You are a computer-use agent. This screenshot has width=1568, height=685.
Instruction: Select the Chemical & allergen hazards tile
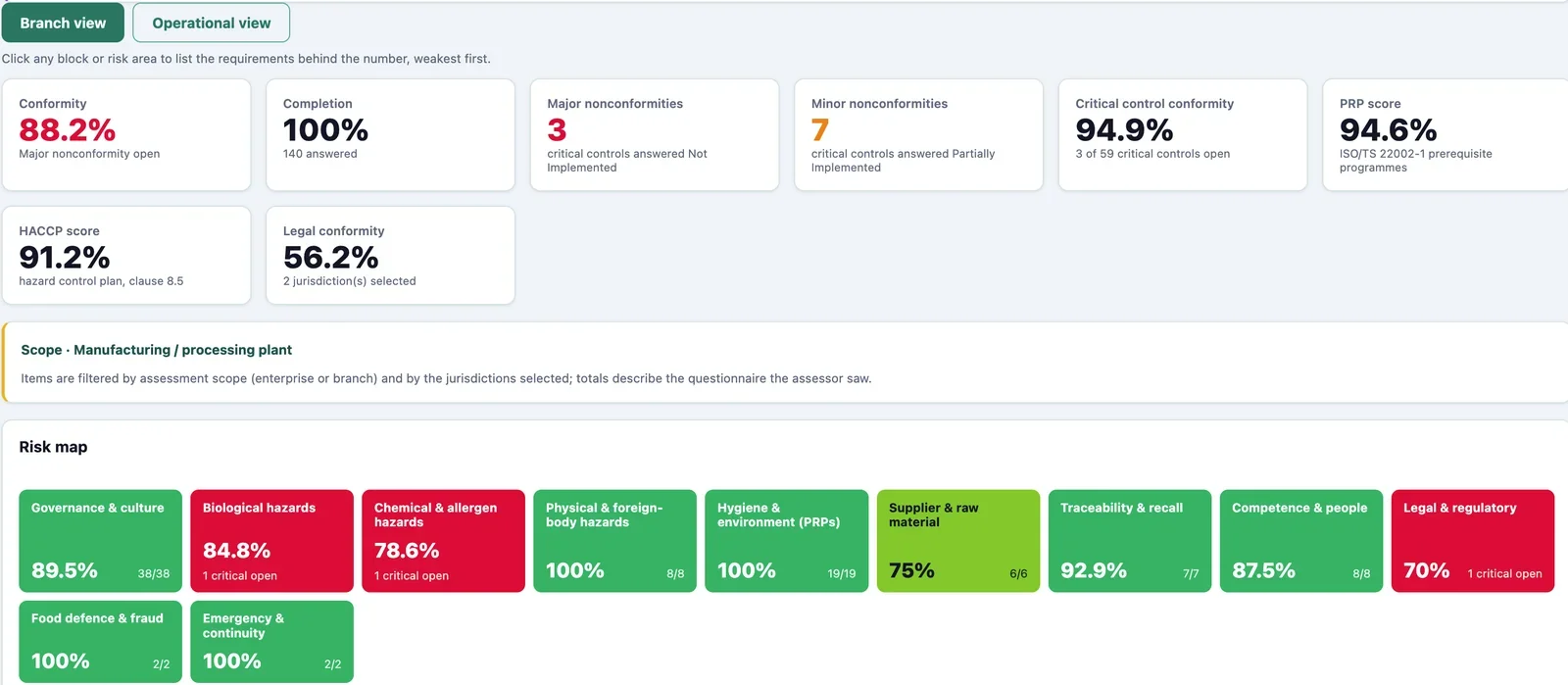(x=443, y=541)
